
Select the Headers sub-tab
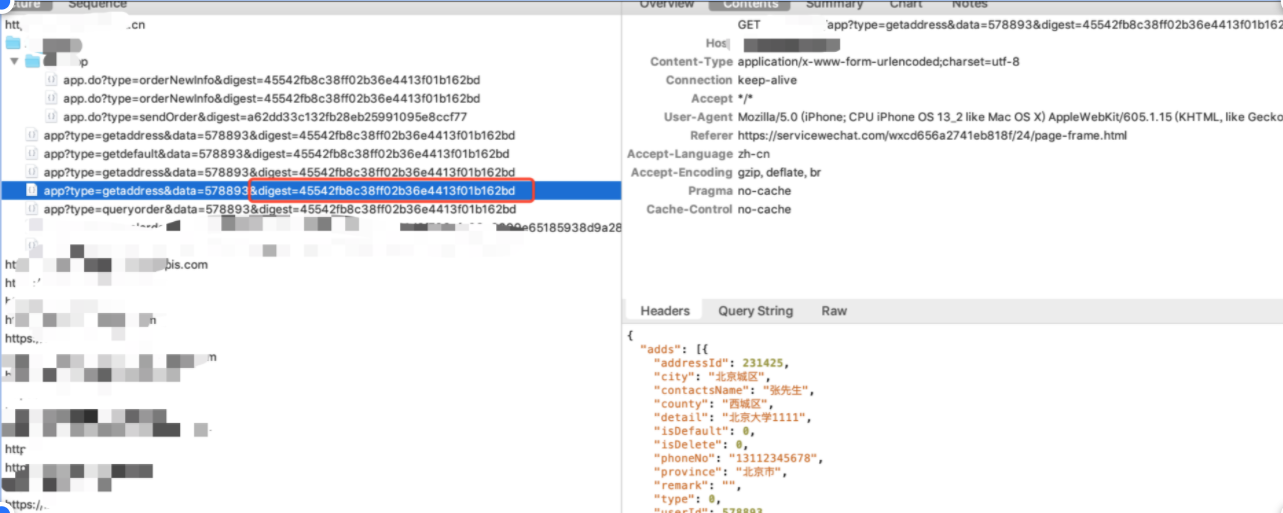(x=665, y=311)
